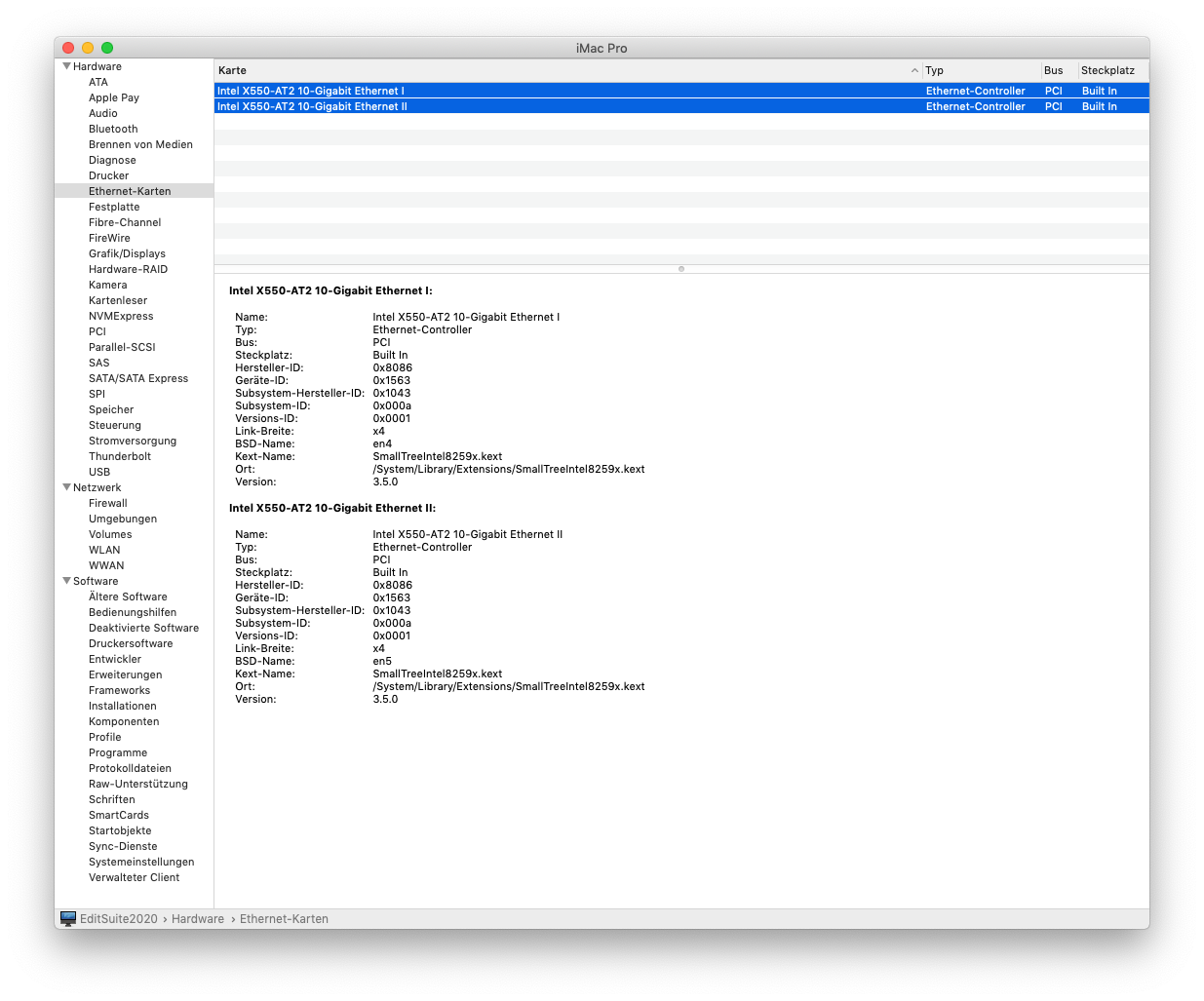Open ATA in the sidebar
1204x1001 pixels.
[98, 82]
